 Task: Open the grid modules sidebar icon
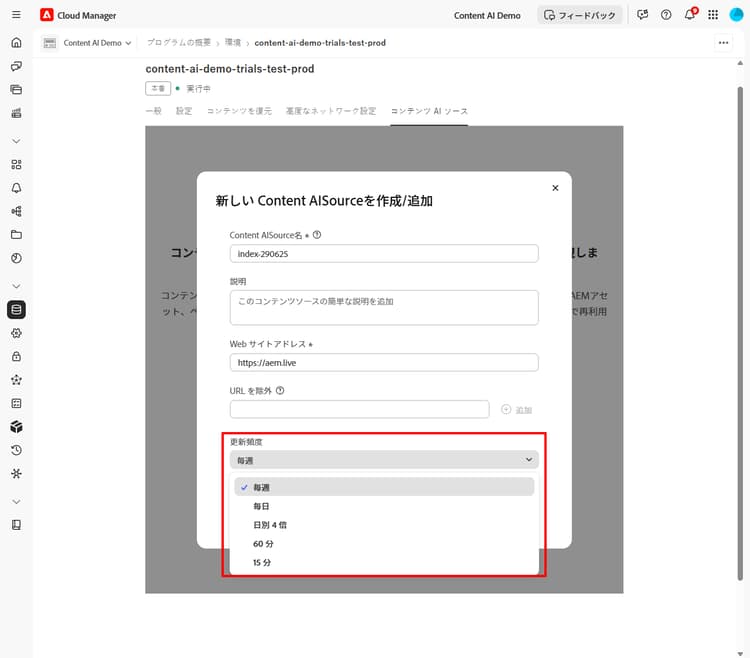click(x=16, y=164)
